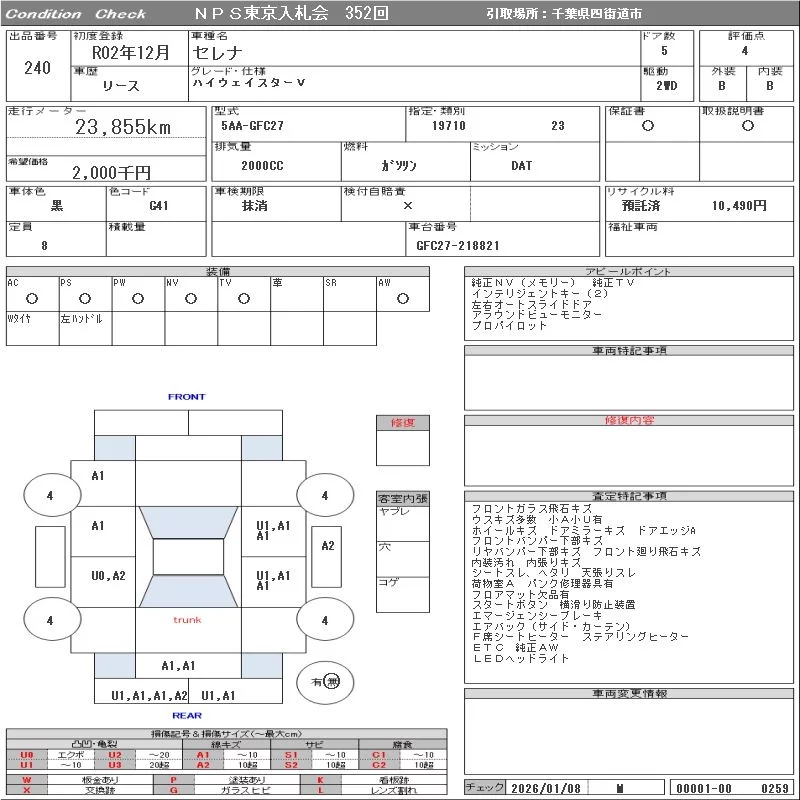Click the 23,855km mileage field
Viewport: 800px width, 800px height.
click(x=123, y=127)
